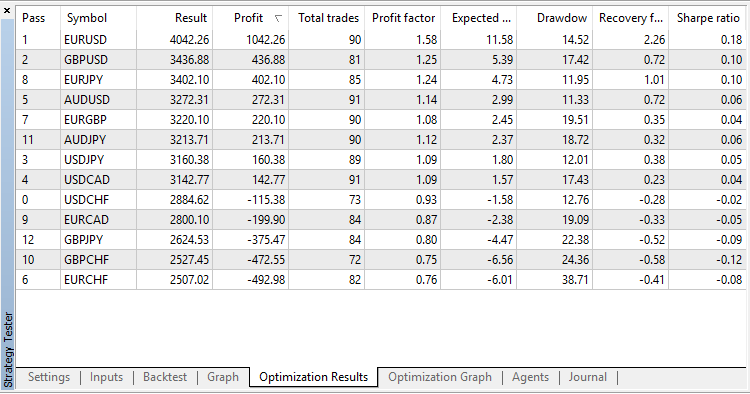Click profit value -375.47
Viewport: 750px width, 394px height.
[265, 240]
